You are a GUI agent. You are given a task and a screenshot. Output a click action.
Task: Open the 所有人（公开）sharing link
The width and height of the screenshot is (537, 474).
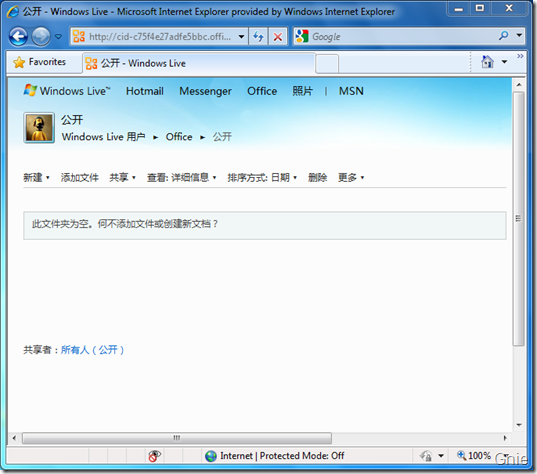tap(92, 350)
